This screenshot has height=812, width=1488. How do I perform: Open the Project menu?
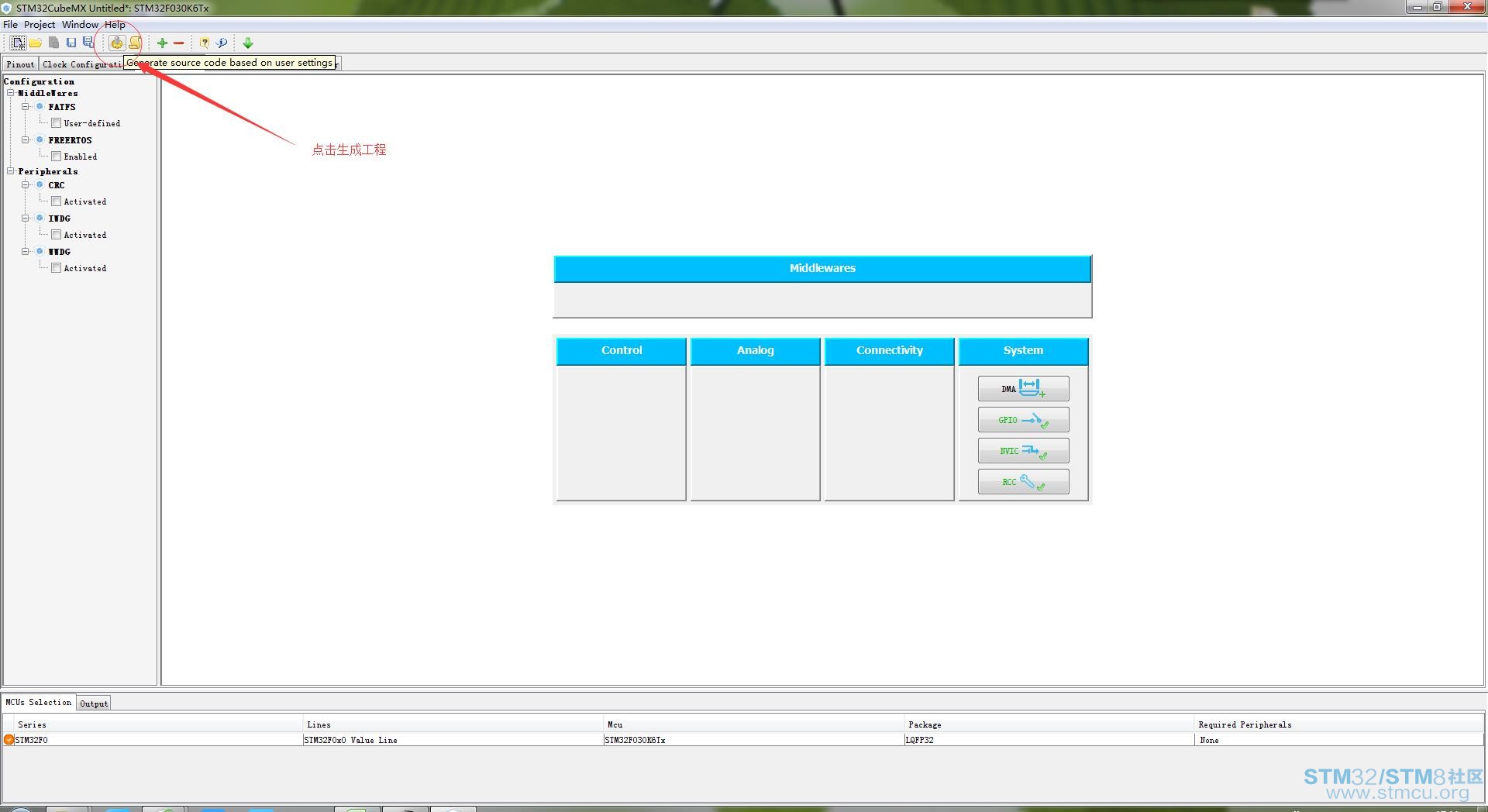[x=40, y=25]
